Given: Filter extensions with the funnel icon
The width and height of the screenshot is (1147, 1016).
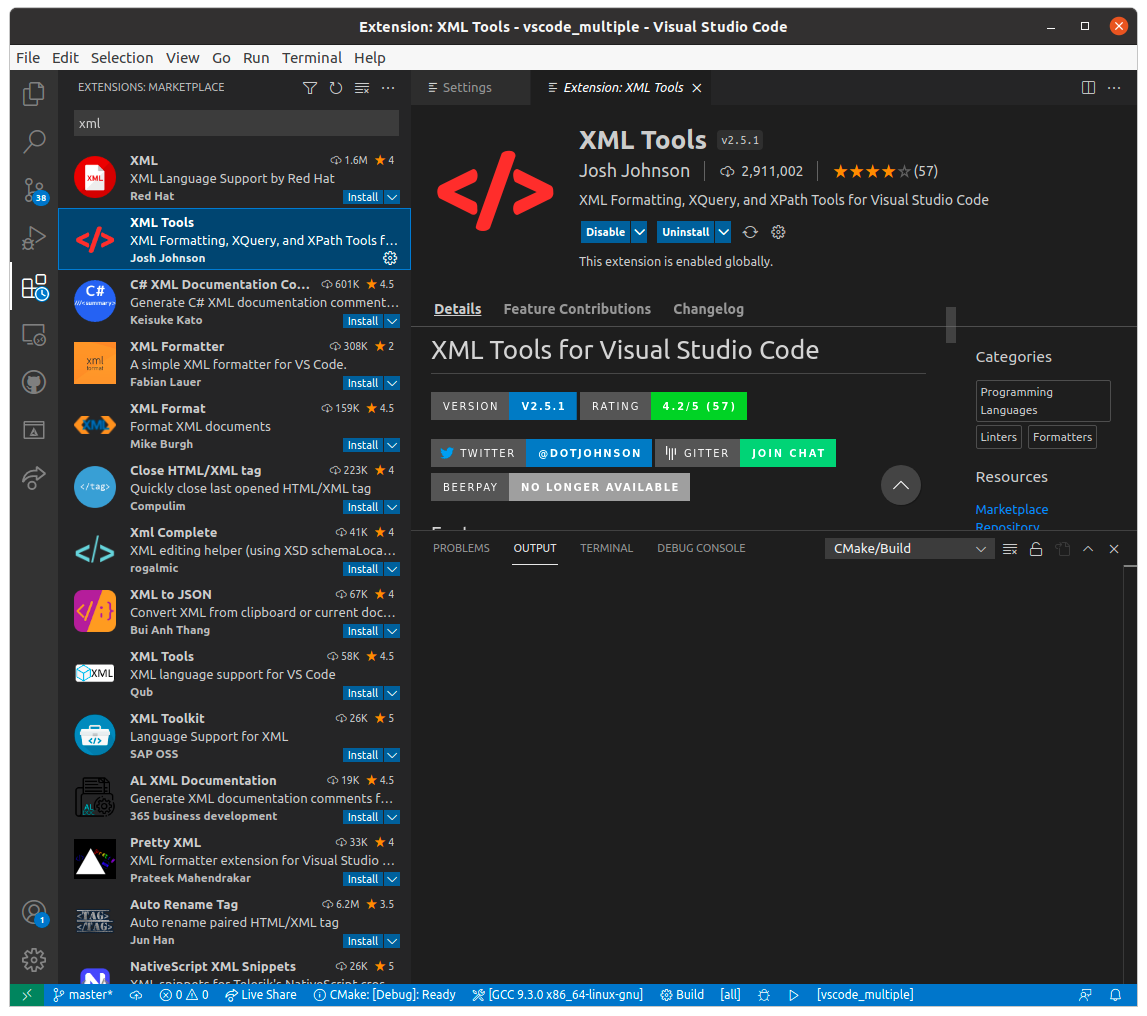Looking at the screenshot, I should click(x=310, y=88).
